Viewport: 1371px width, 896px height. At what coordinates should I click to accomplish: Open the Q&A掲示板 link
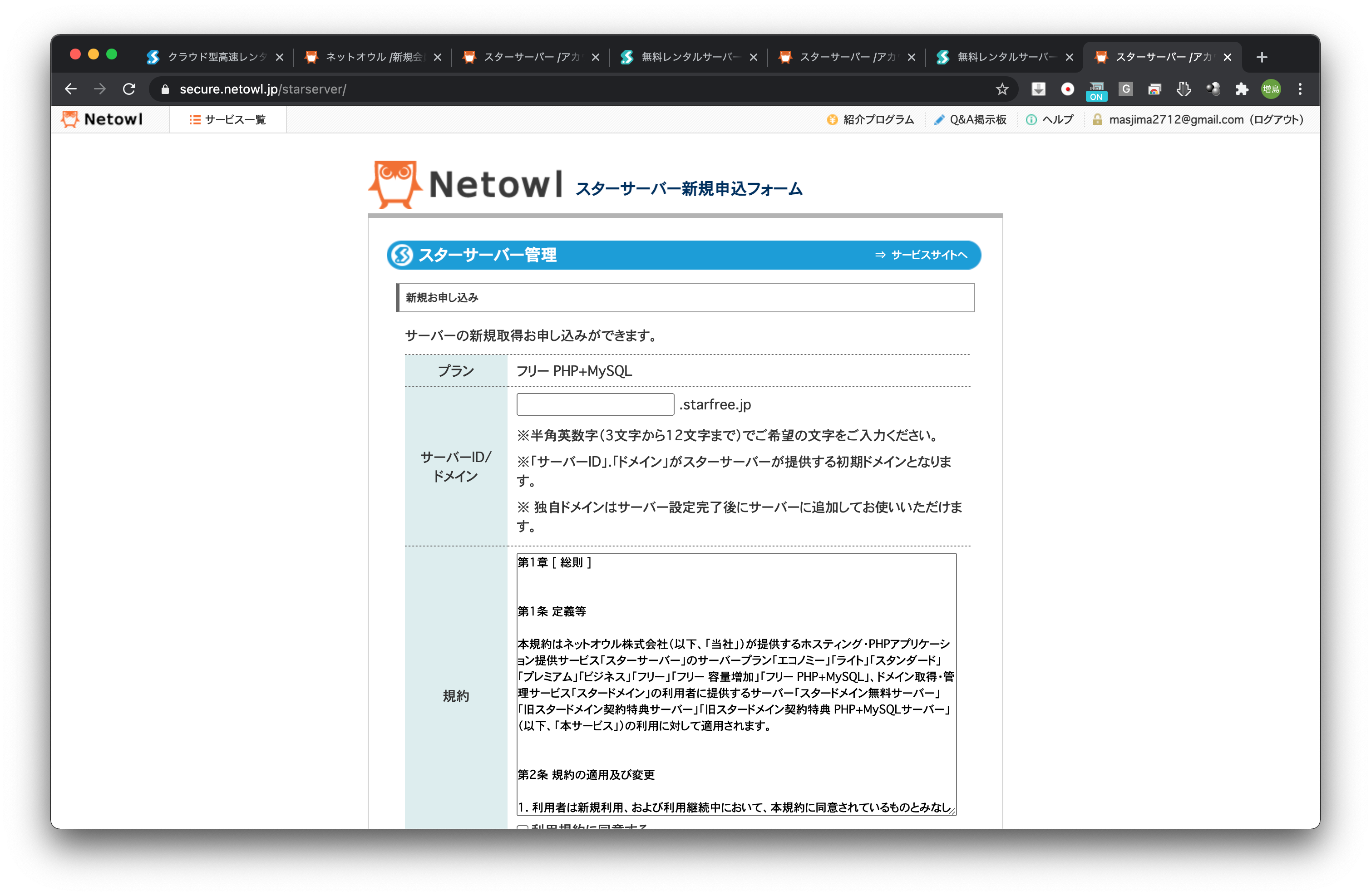click(x=970, y=120)
